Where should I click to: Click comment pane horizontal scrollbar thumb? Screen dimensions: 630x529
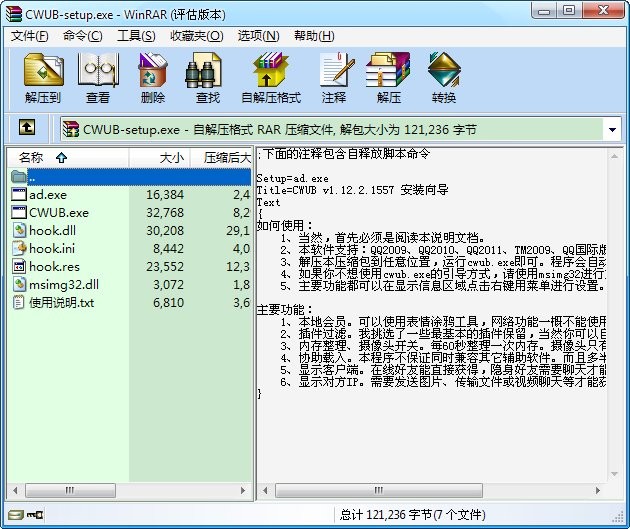pyautogui.click(x=379, y=490)
